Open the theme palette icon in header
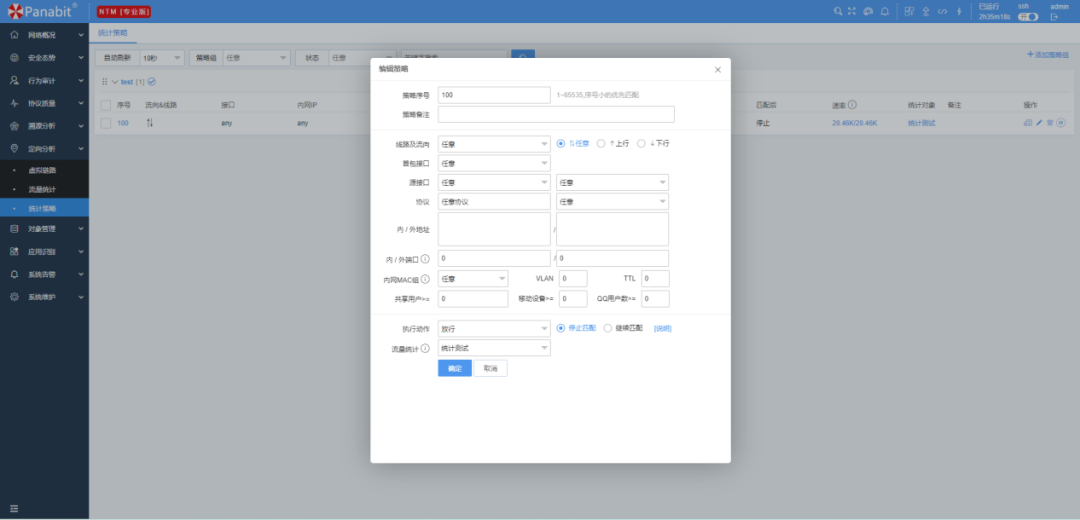Image resolution: width=1080 pixels, height=520 pixels. pos(868,11)
